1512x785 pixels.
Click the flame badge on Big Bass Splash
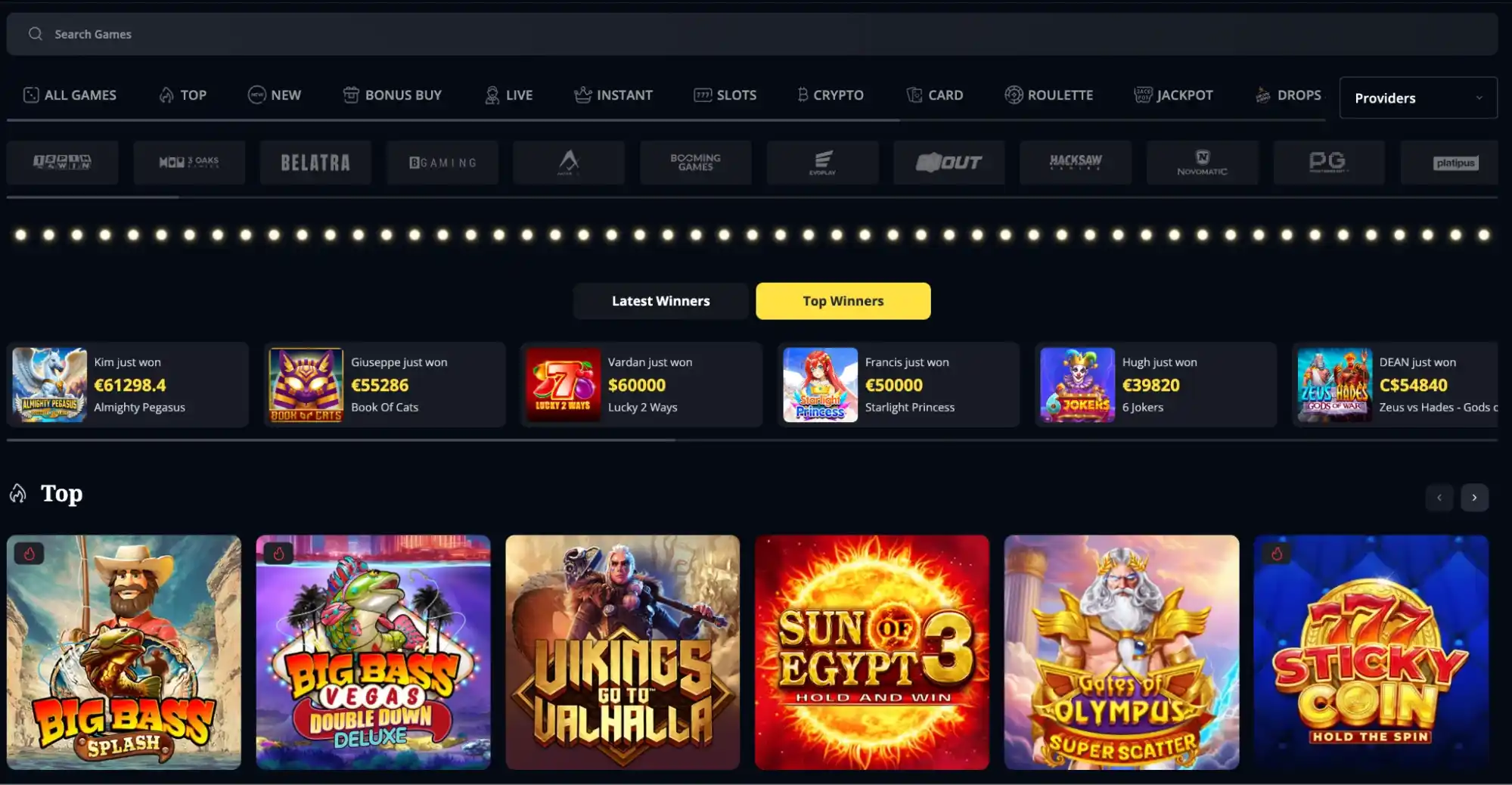coord(29,554)
